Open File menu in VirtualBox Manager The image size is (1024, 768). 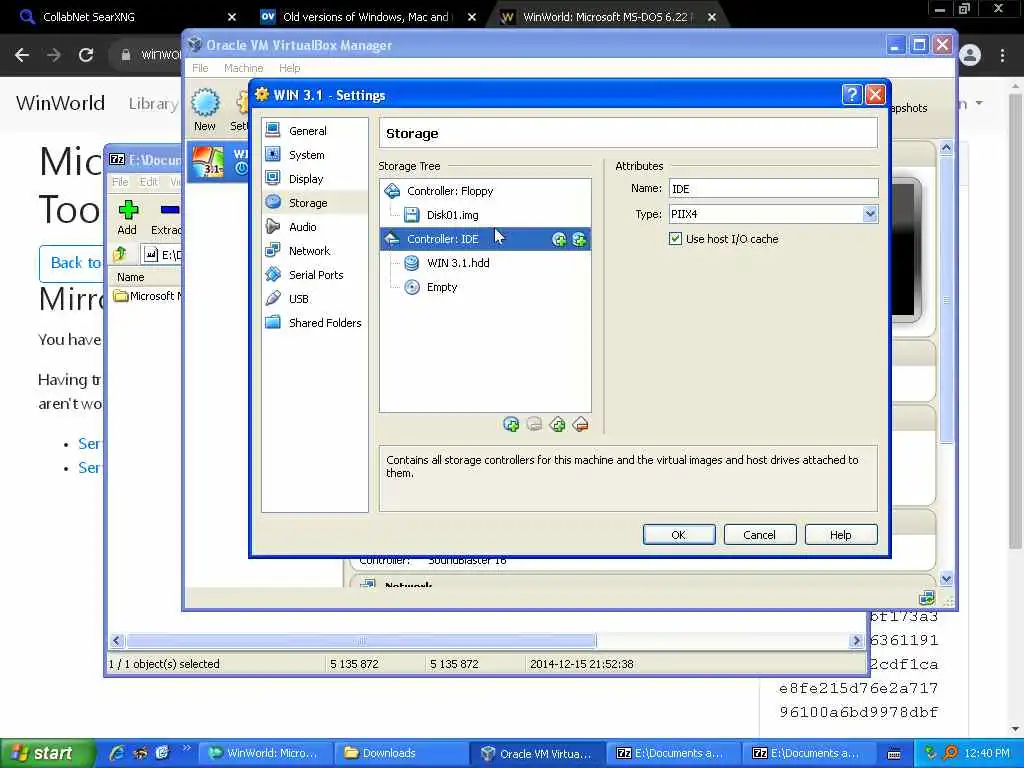point(200,68)
